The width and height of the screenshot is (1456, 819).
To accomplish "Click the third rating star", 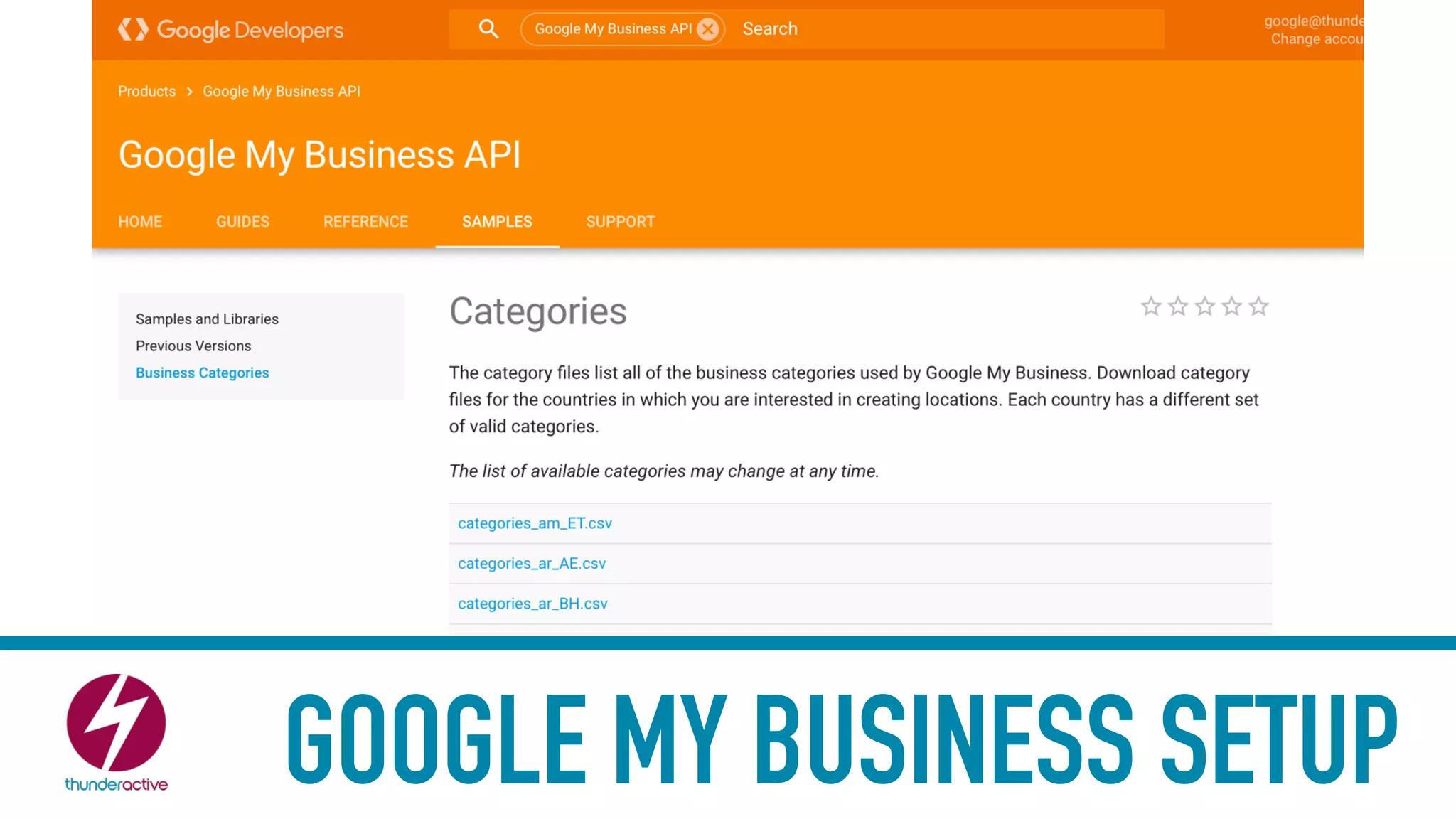I will (1204, 306).
